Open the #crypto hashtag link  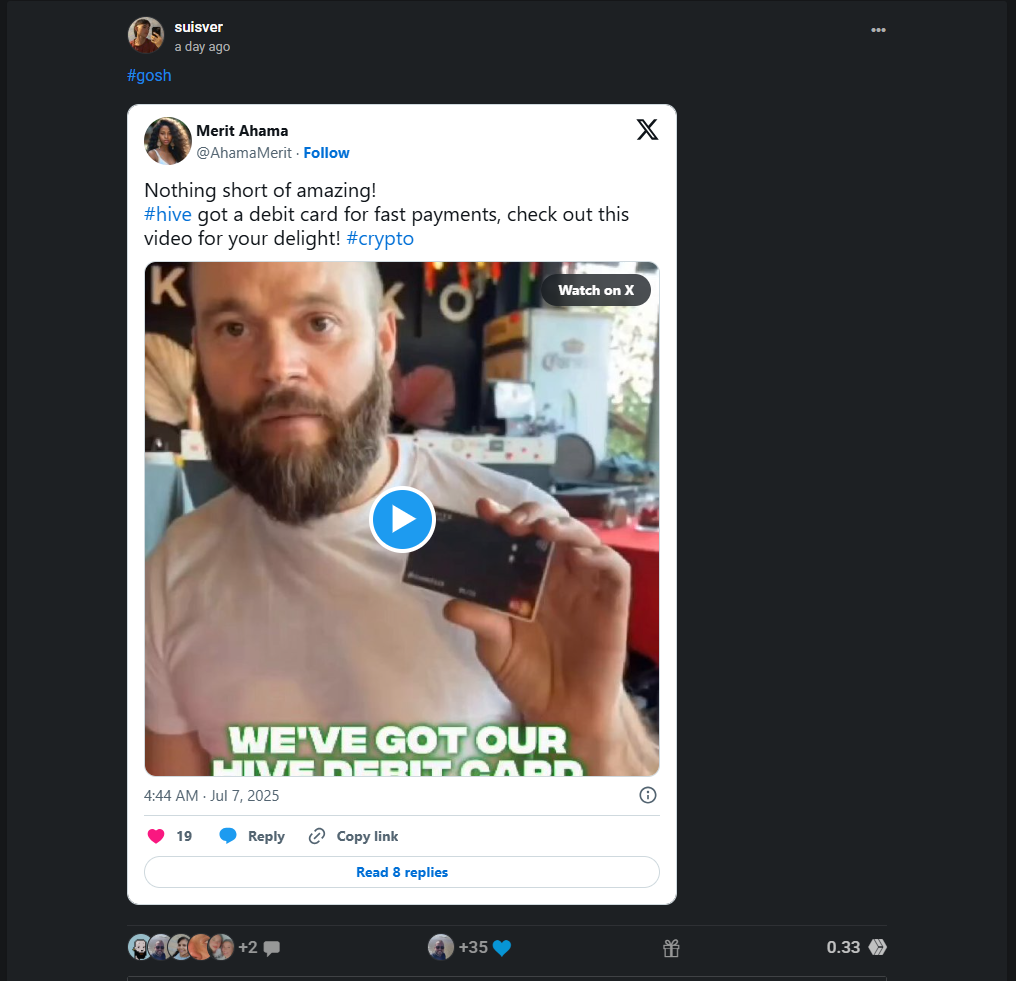380,238
